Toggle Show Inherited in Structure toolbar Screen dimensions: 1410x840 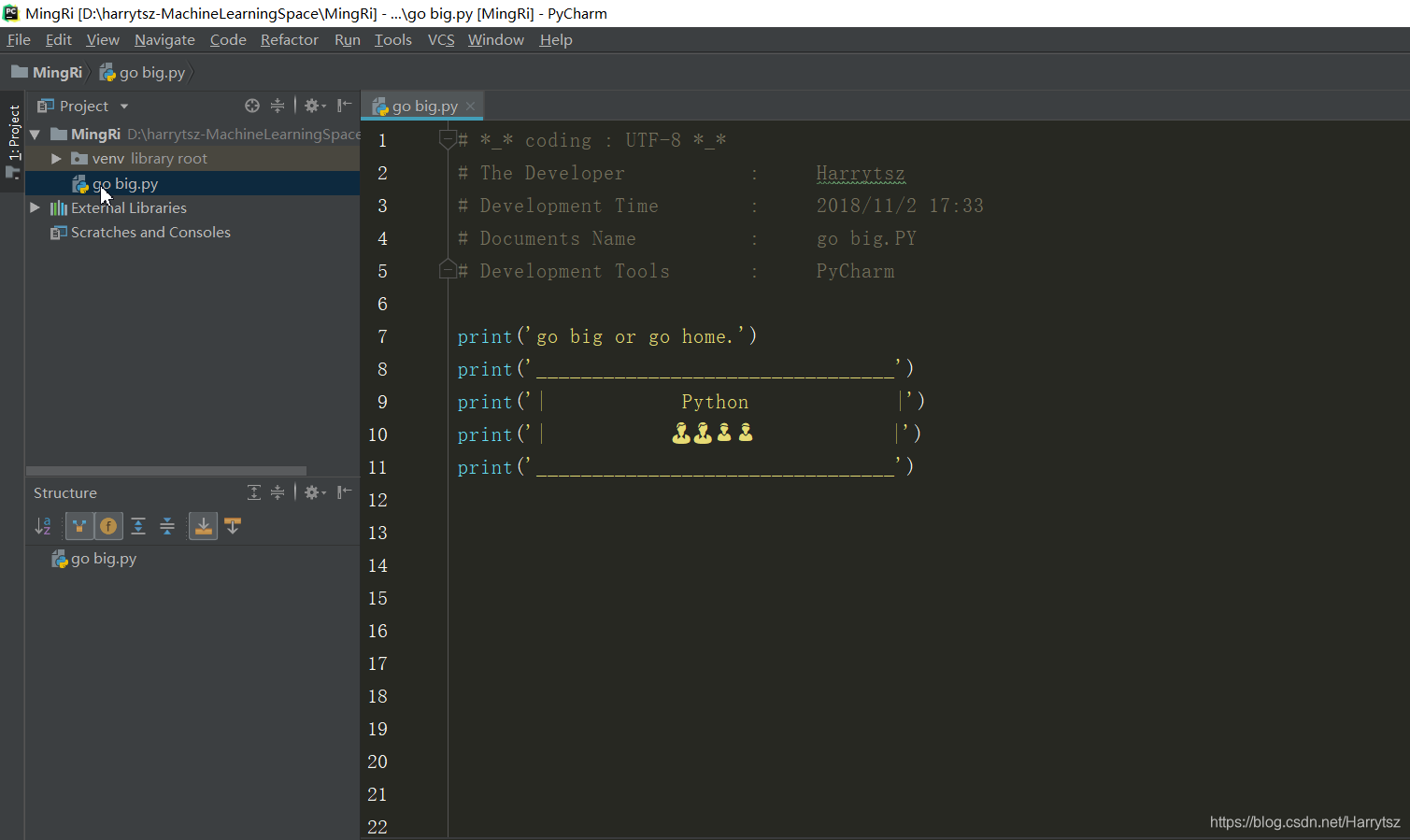[x=79, y=526]
